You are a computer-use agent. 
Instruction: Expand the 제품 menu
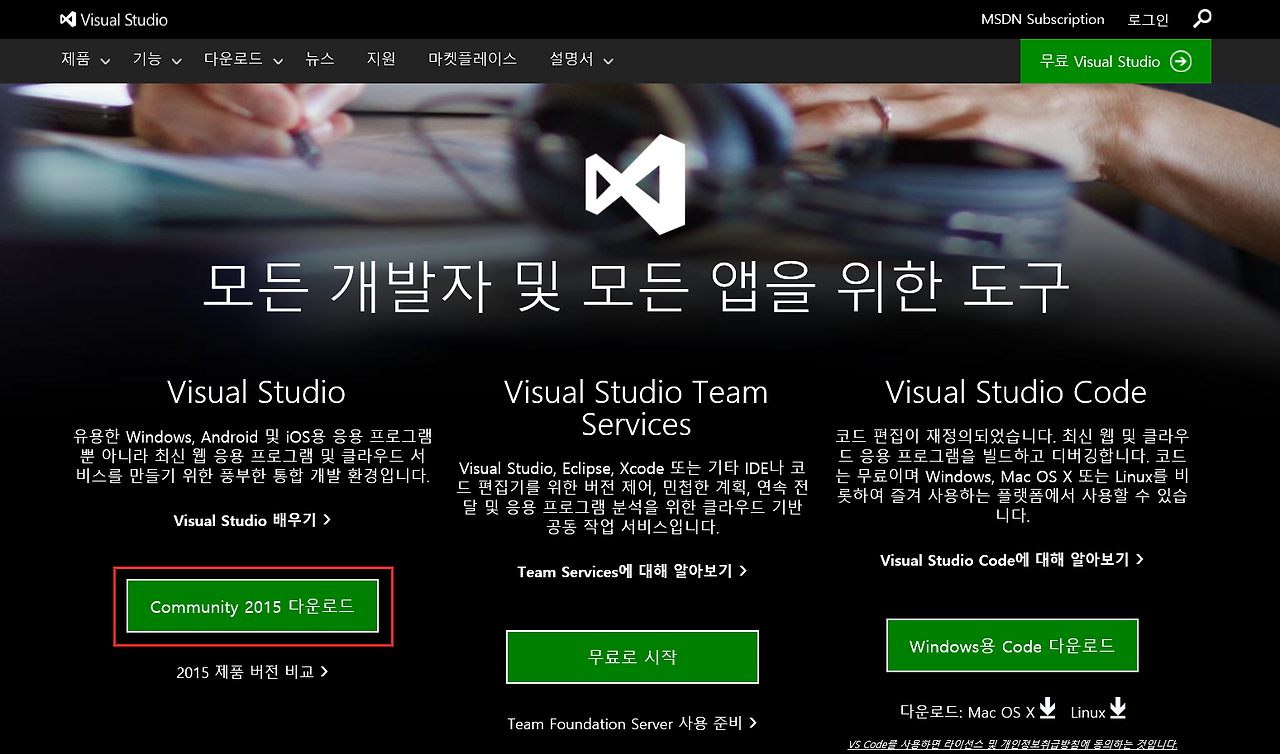pyautogui.click(x=87, y=60)
